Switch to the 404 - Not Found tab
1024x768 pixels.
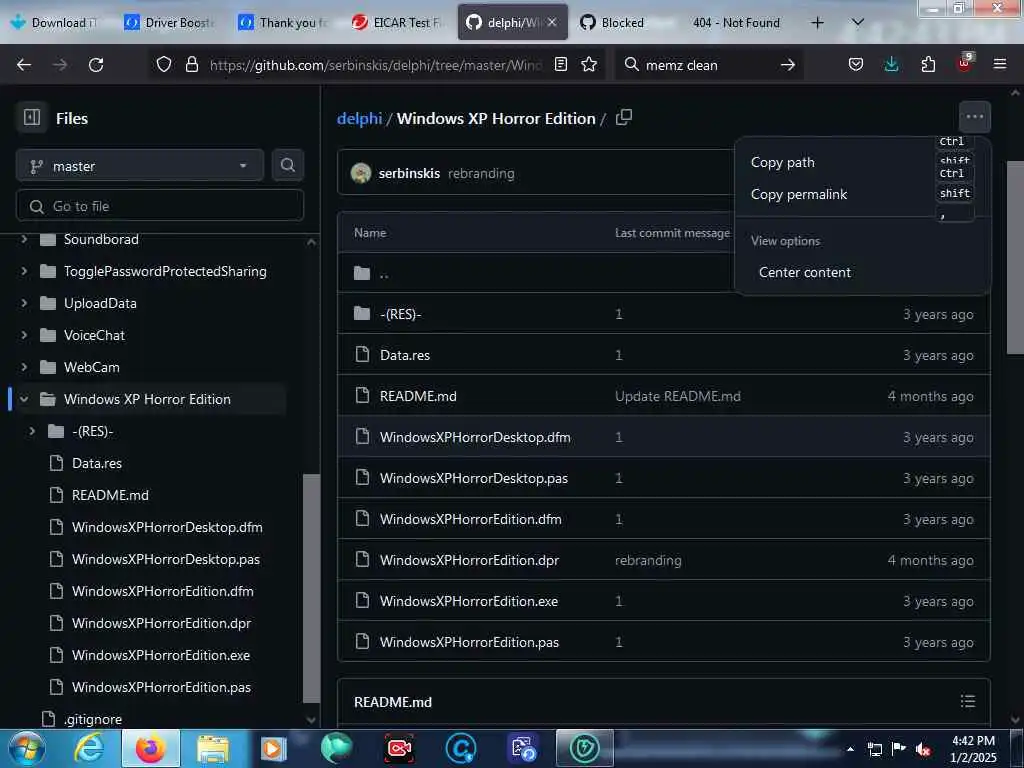tap(736, 23)
